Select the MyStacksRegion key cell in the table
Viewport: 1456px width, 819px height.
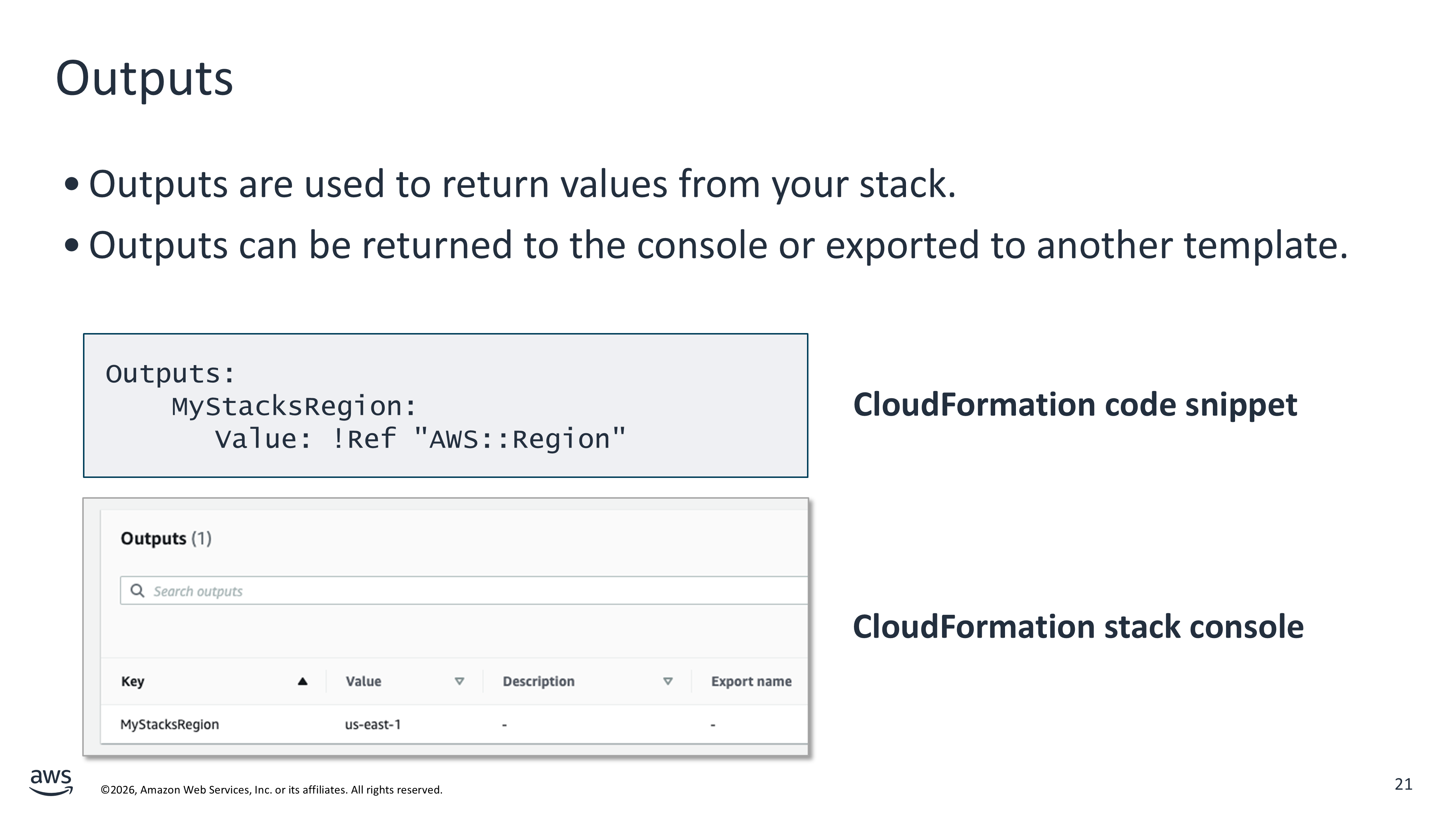(170, 724)
